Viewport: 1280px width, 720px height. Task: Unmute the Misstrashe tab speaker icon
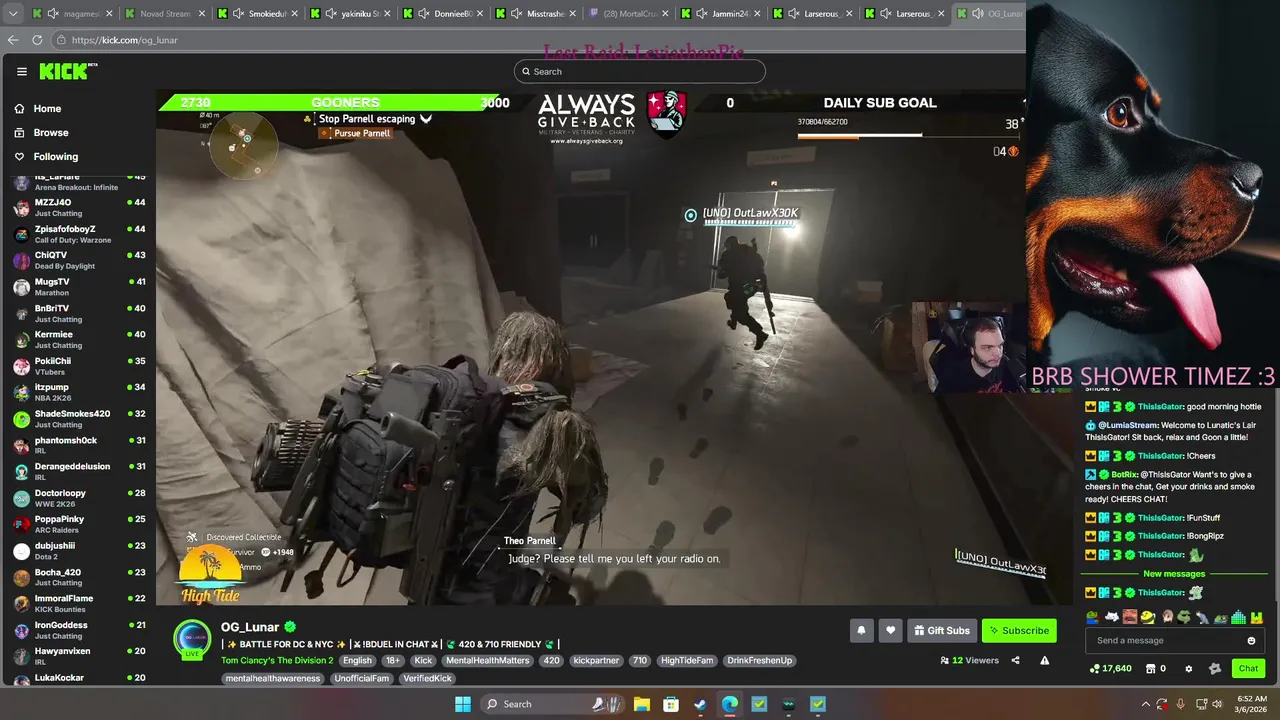point(516,14)
